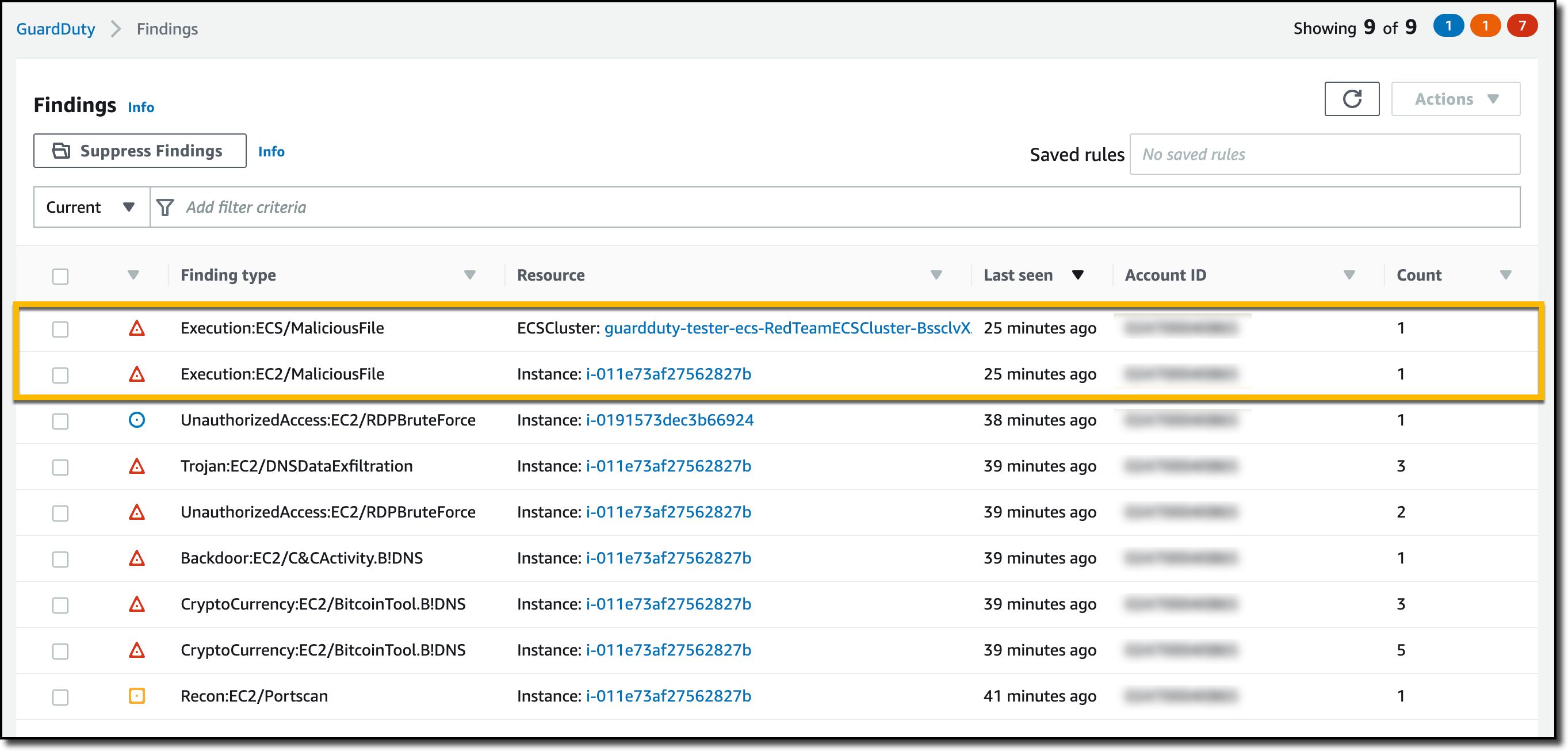Click the refresh findings icon button
This screenshot has width=1568, height=751.
[1351, 98]
